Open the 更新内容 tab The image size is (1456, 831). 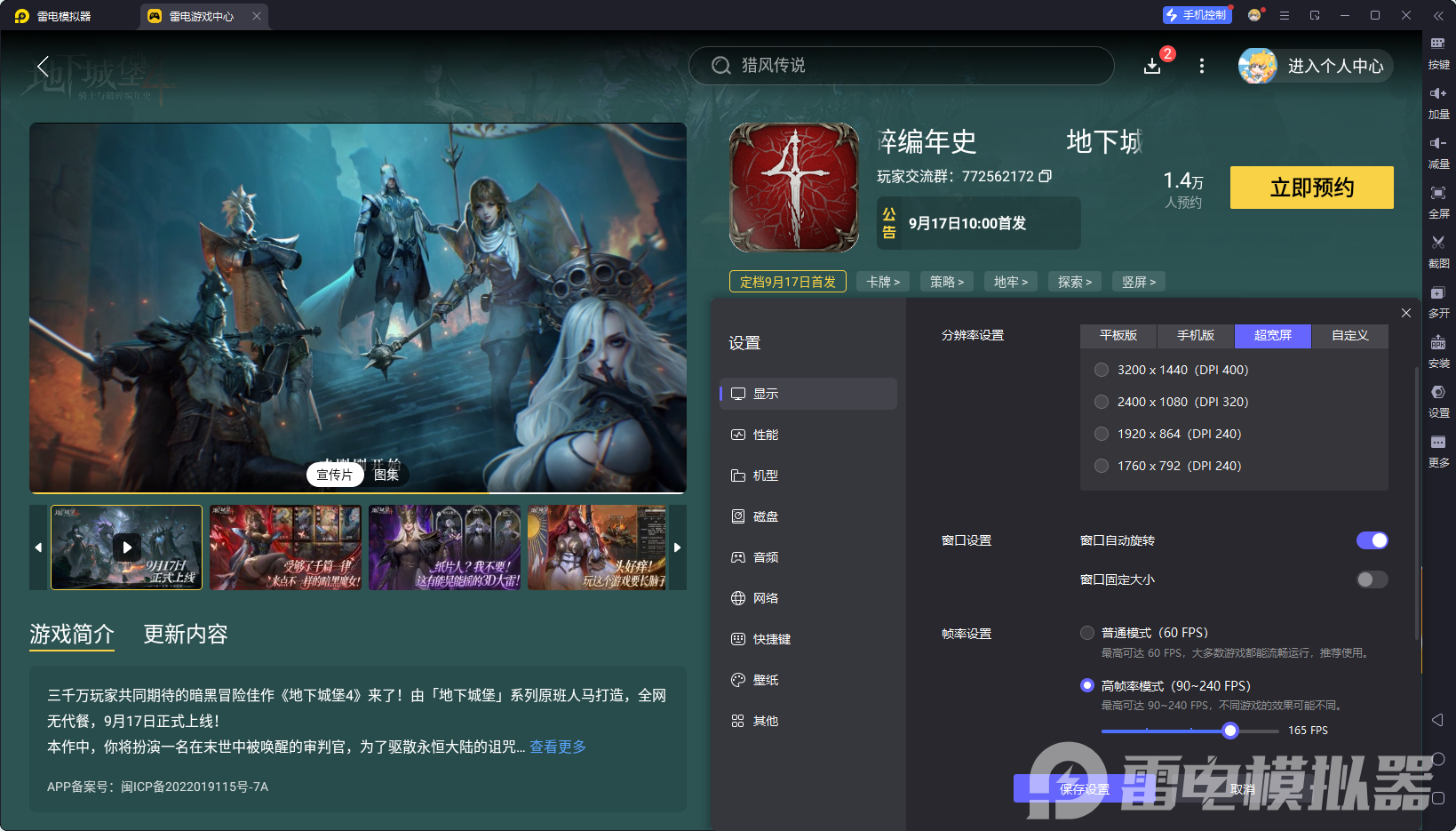point(186,634)
